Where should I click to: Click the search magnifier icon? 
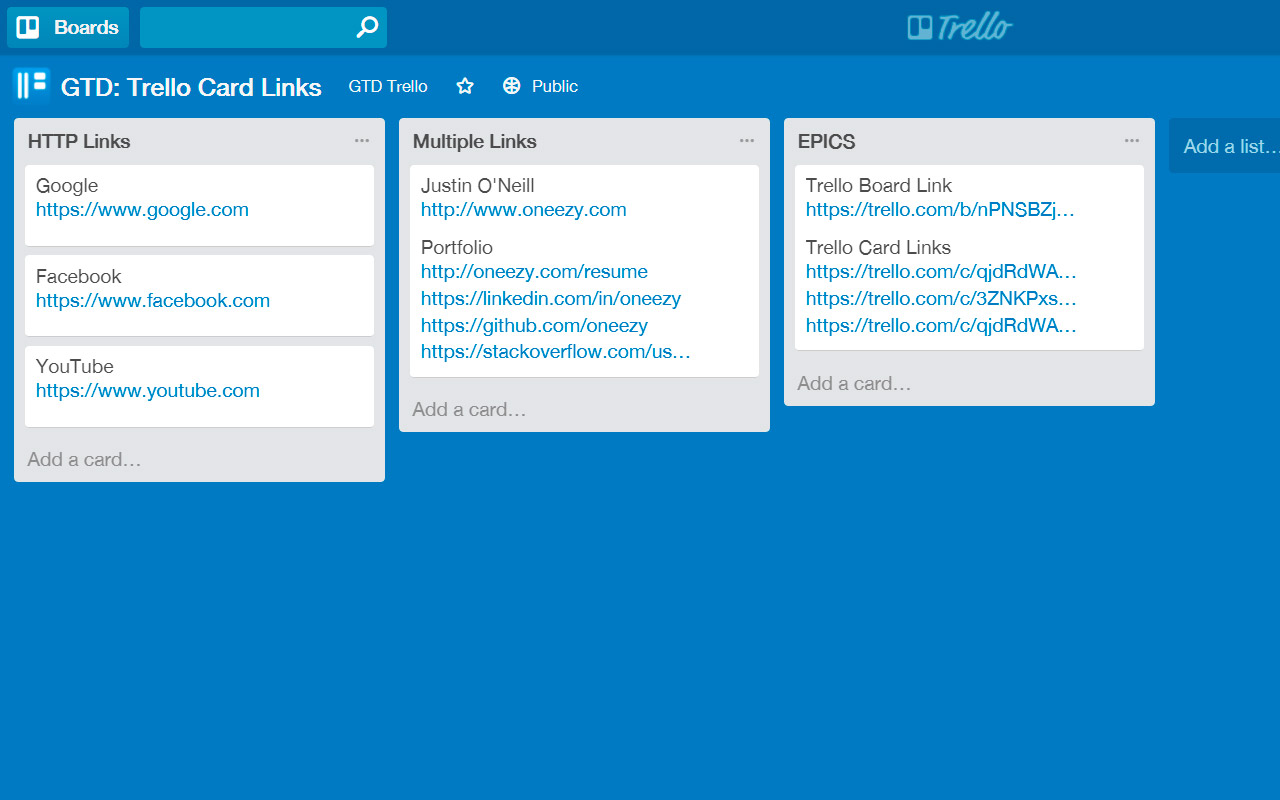367,27
